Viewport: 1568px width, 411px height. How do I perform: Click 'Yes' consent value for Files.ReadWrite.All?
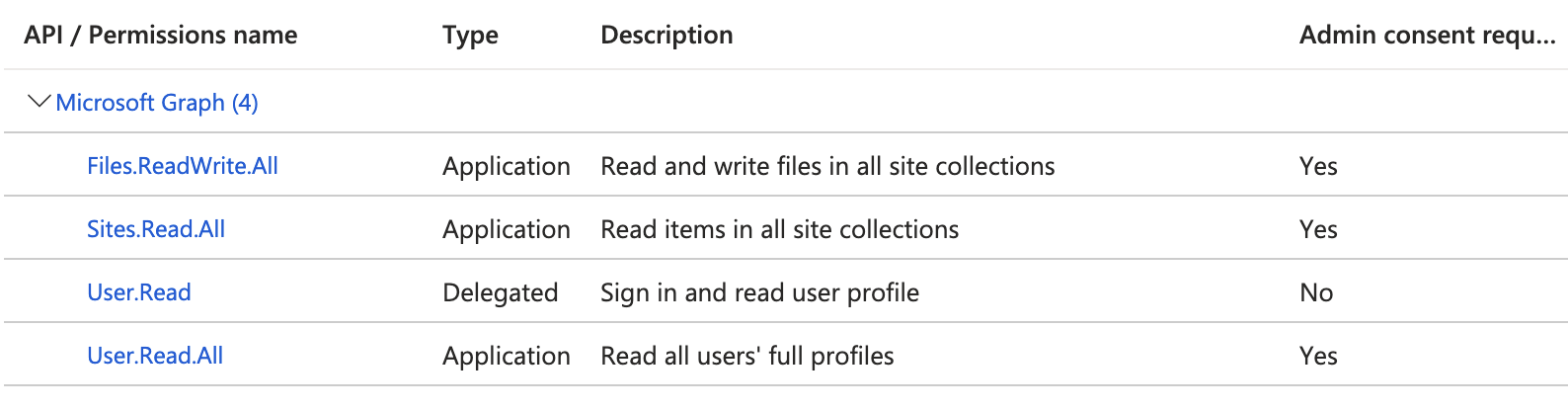(x=1318, y=166)
